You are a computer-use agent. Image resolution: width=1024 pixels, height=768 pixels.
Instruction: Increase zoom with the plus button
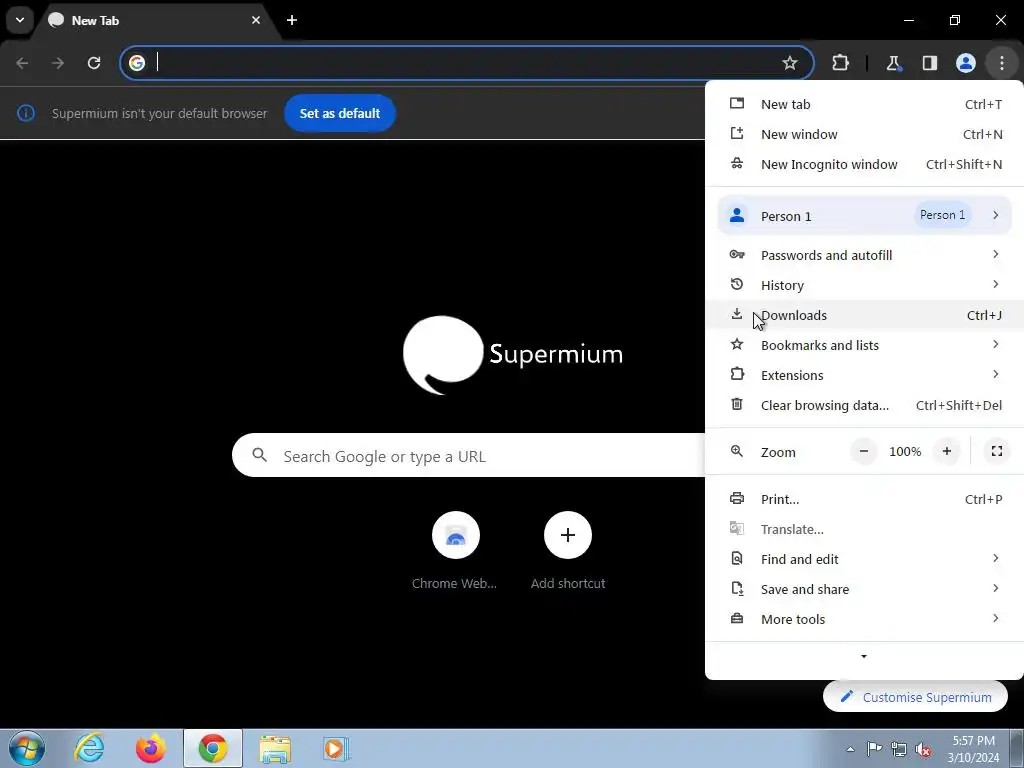tap(946, 451)
